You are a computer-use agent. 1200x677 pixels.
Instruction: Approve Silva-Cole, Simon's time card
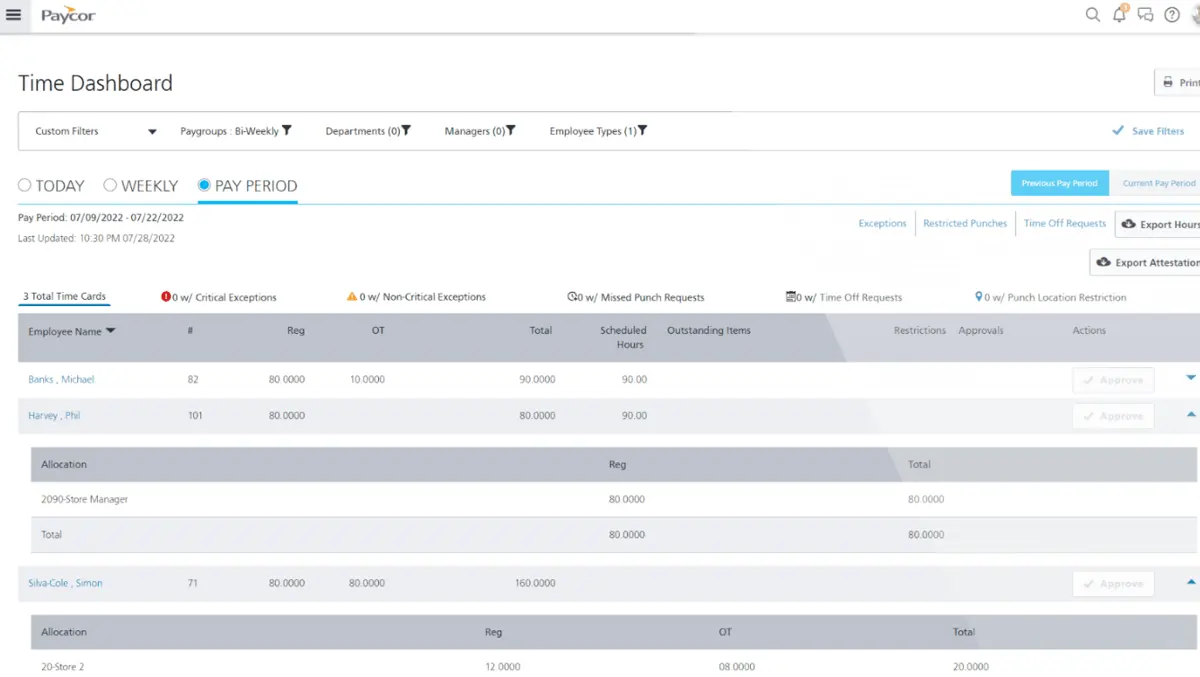[x=1113, y=584]
